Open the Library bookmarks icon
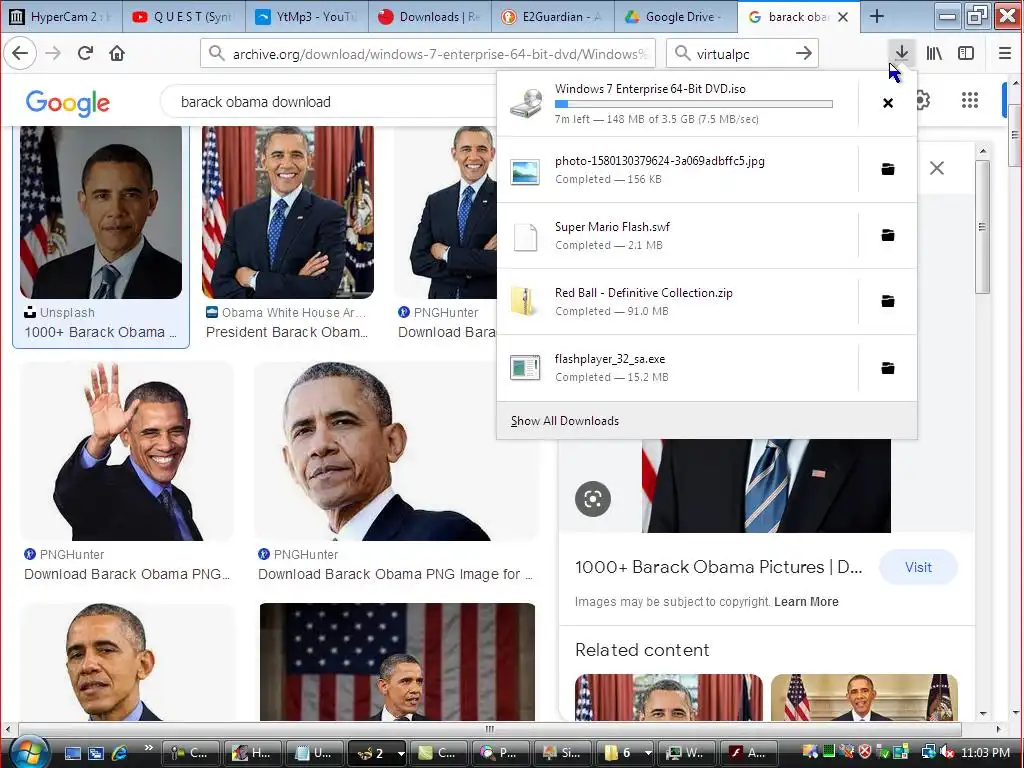1024x768 pixels. pyautogui.click(x=934, y=53)
